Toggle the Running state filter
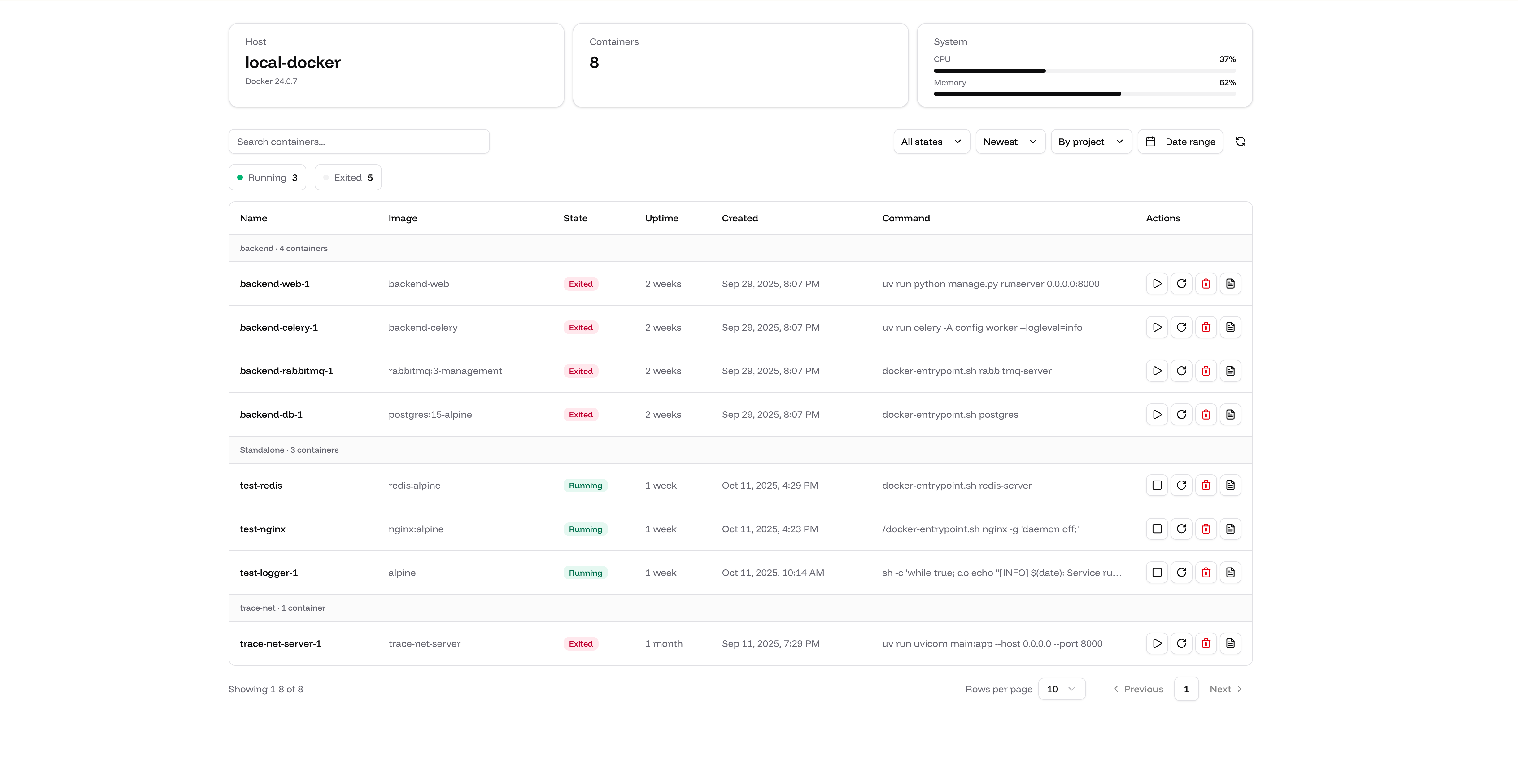The width and height of the screenshot is (1518, 784). (267, 177)
